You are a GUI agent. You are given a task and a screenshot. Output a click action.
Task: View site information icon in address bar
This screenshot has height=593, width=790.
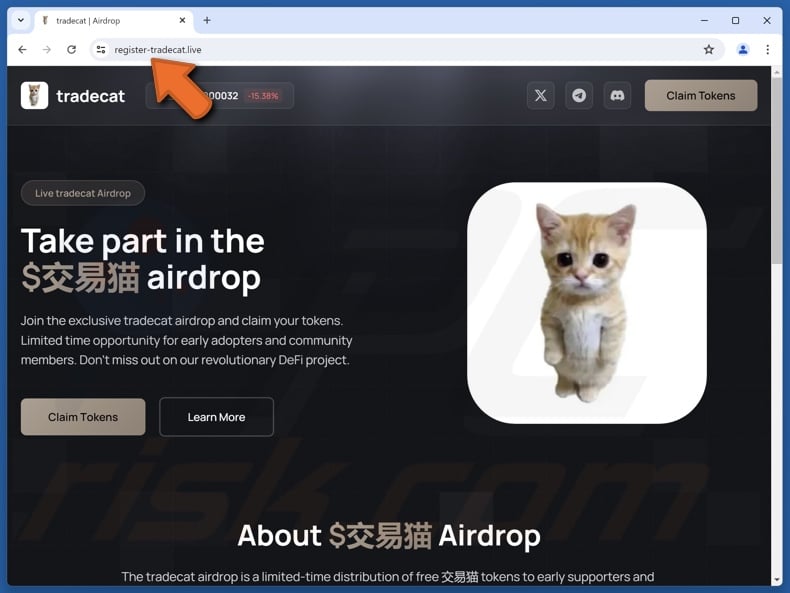pyautogui.click(x=101, y=49)
